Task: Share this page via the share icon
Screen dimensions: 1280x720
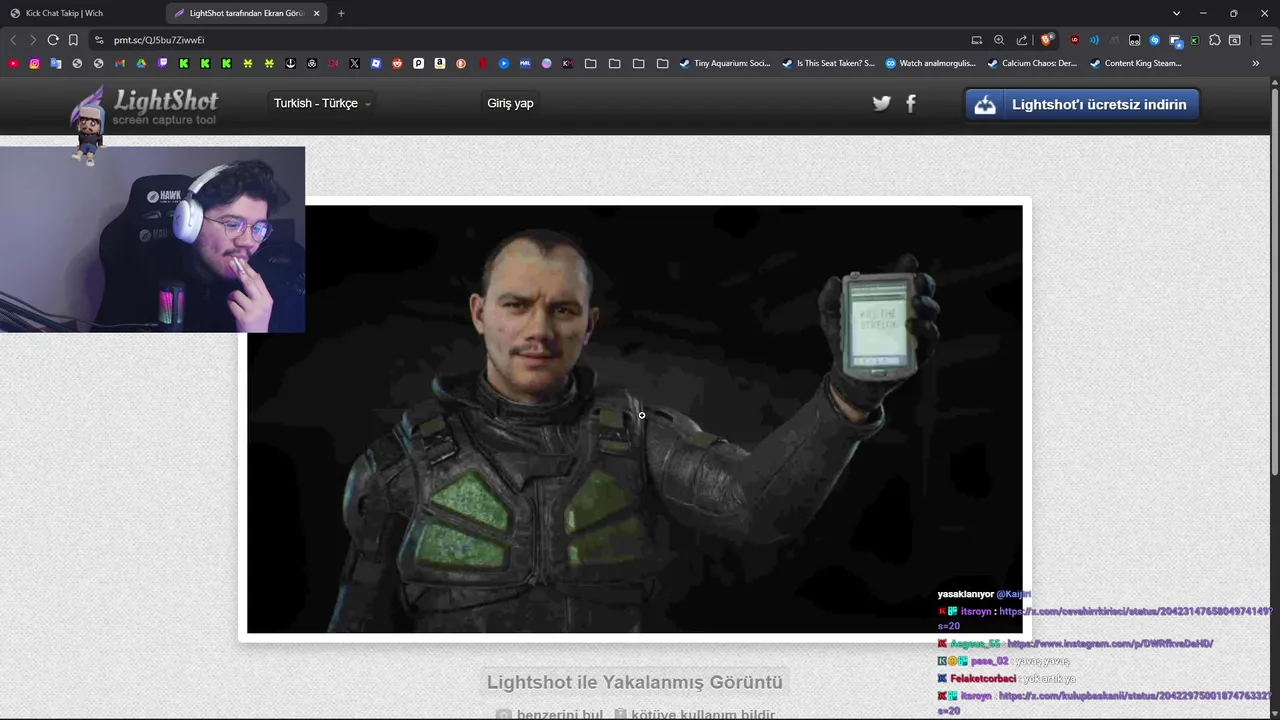Action: [x=1022, y=40]
